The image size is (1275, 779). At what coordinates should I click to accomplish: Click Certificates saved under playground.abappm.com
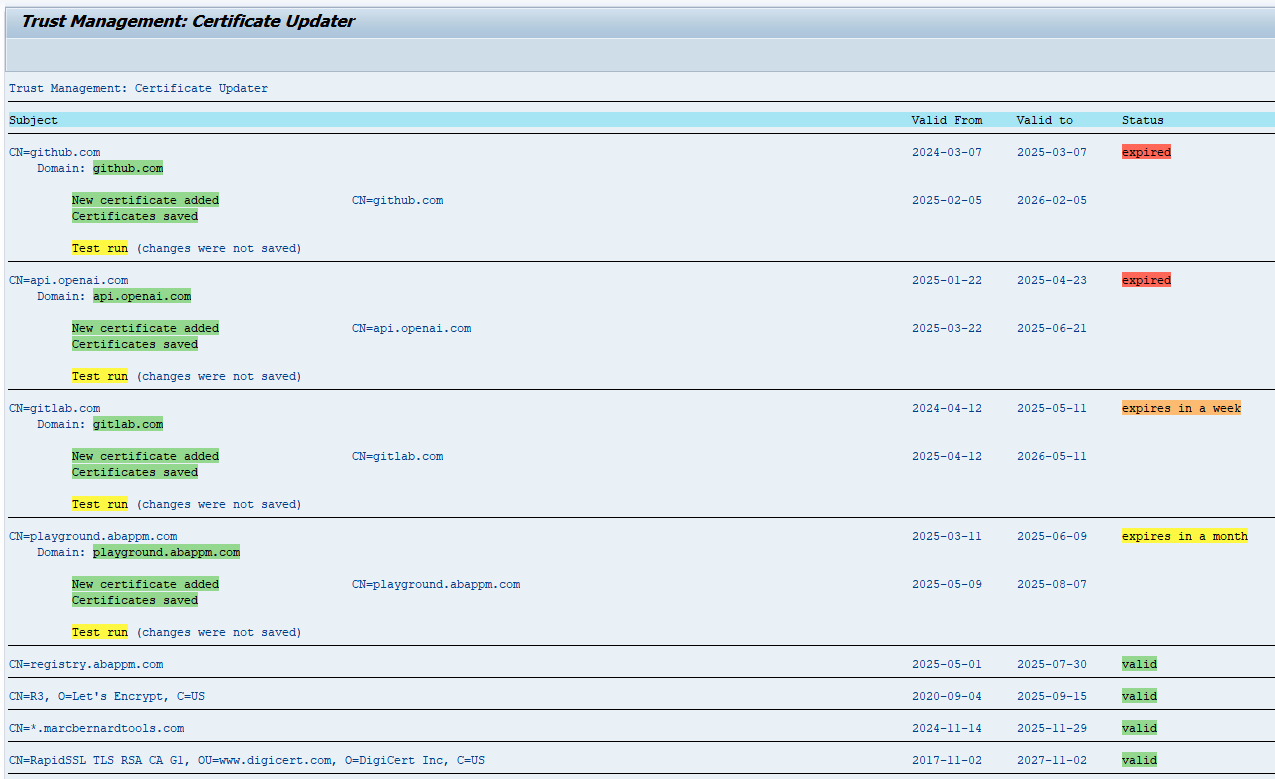tap(135, 600)
